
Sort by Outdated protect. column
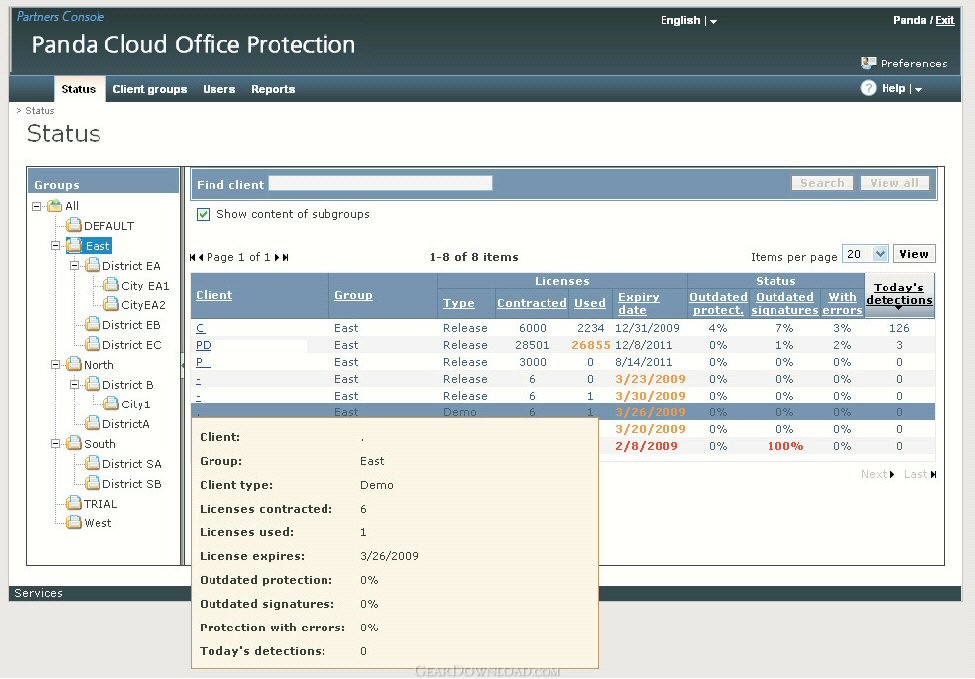[x=718, y=303]
